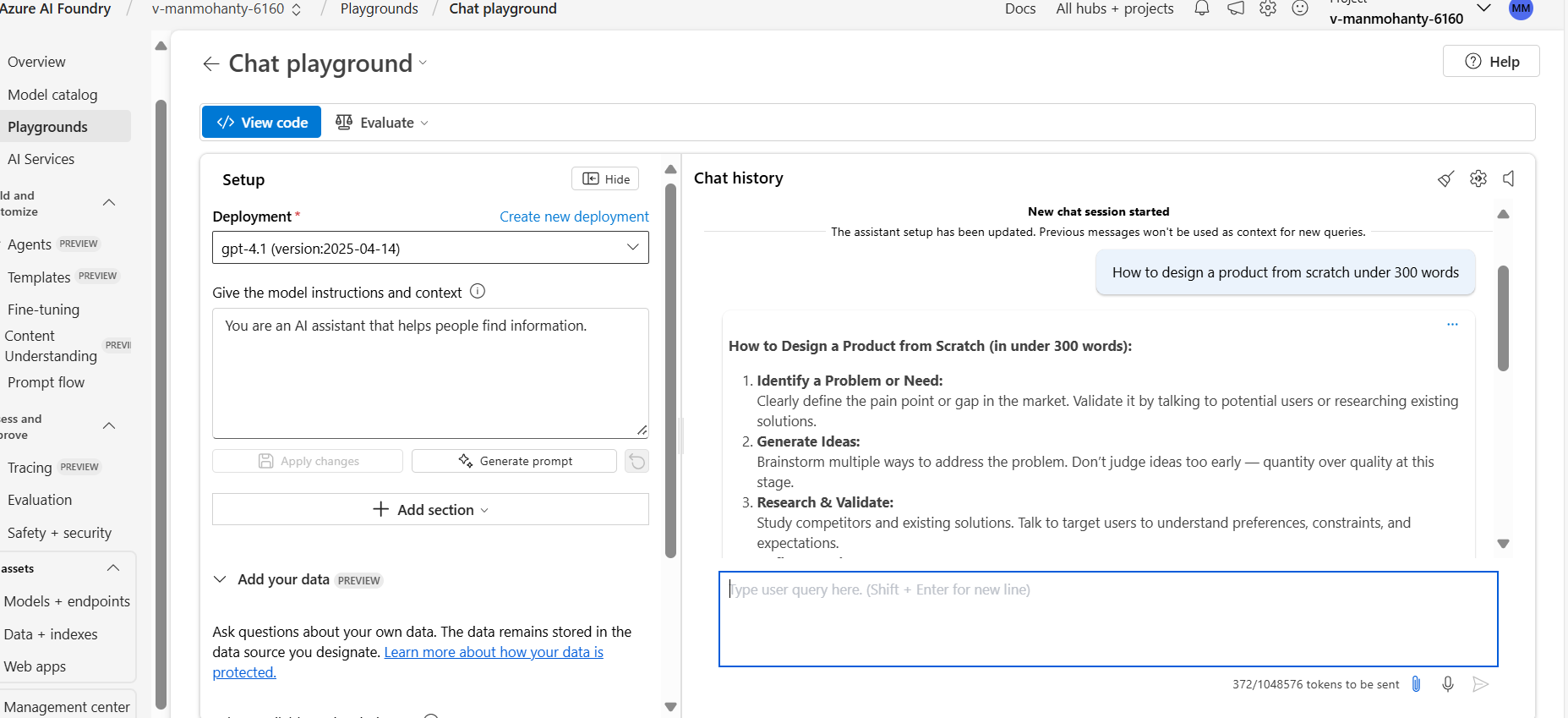1568x718 pixels.
Task: Open Learn more about how your data is protected
Action: click(x=494, y=652)
